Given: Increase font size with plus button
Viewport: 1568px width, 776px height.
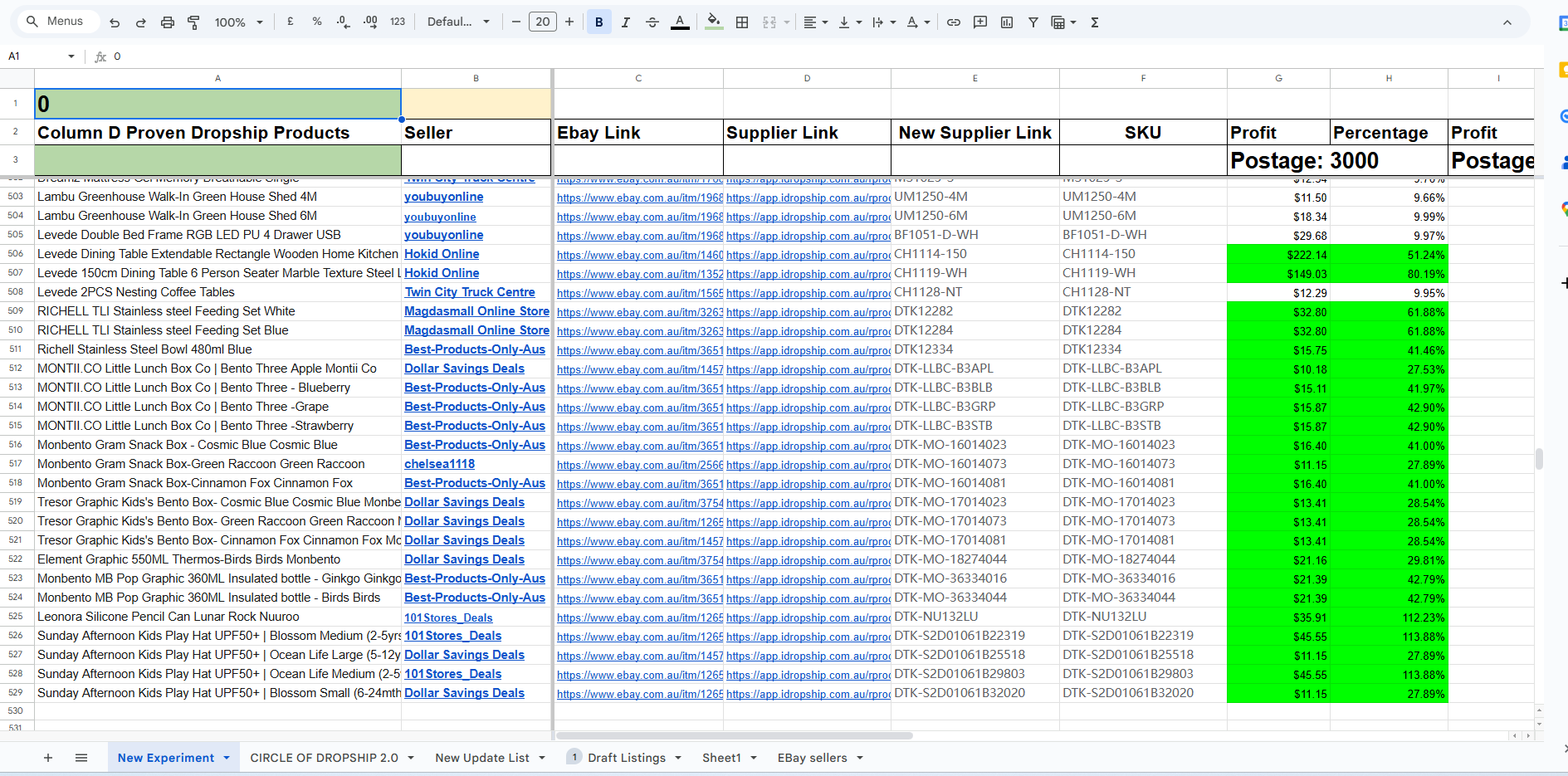Looking at the screenshot, I should pyautogui.click(x=569, y=22).
